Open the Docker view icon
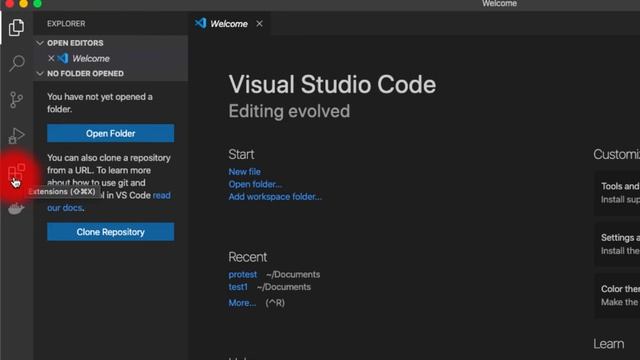The height and width of the screenshot is (360, 640). [16, 209]
